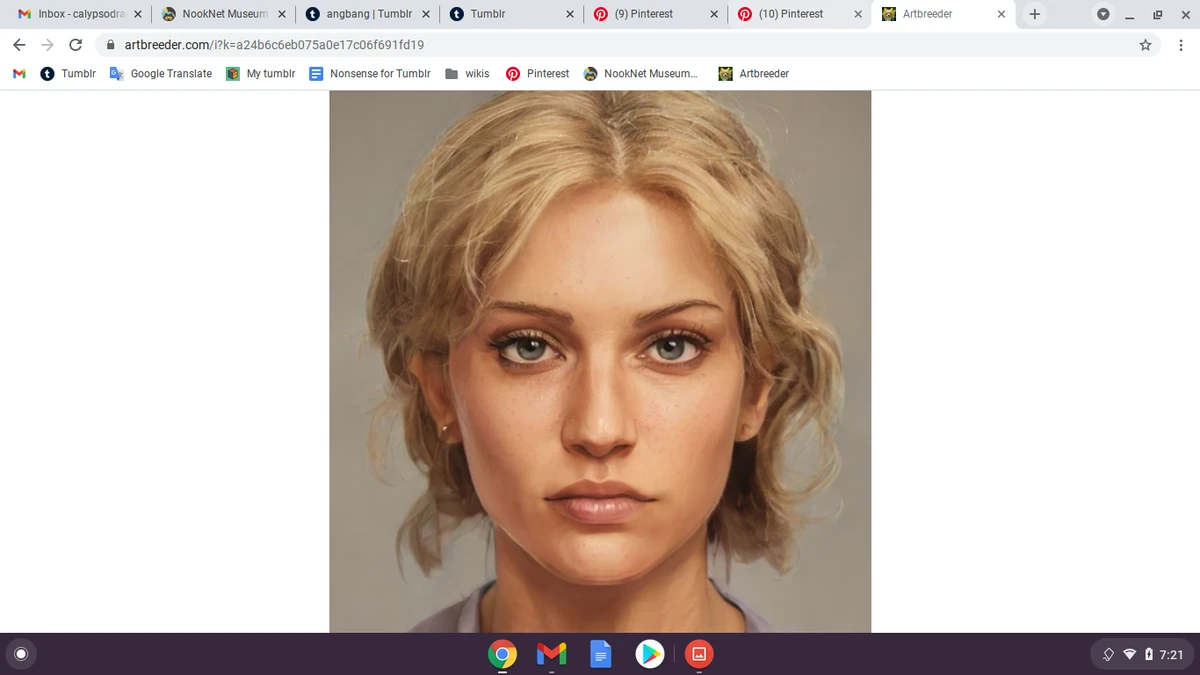Open the Tumblr bookmark
The image size is (1200, 675).
pyautogui.click(x=67, y=73)
